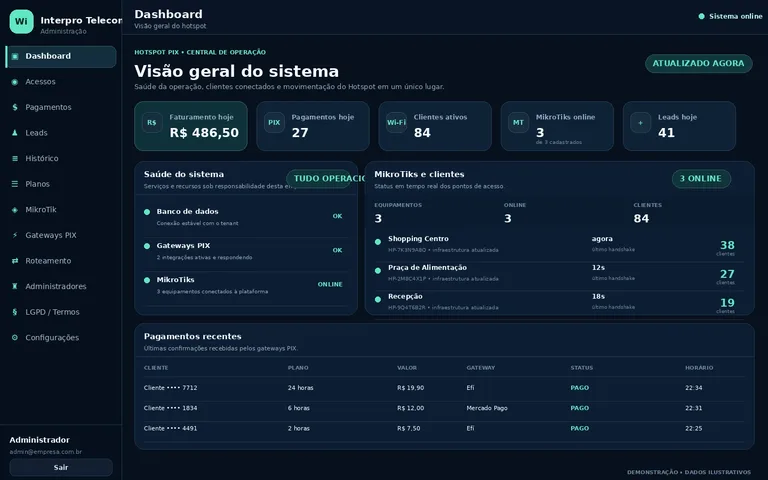Select the Recepção equipment name
Image resolution: width=768 pixels, height=480 pixels.
[405, 297]
